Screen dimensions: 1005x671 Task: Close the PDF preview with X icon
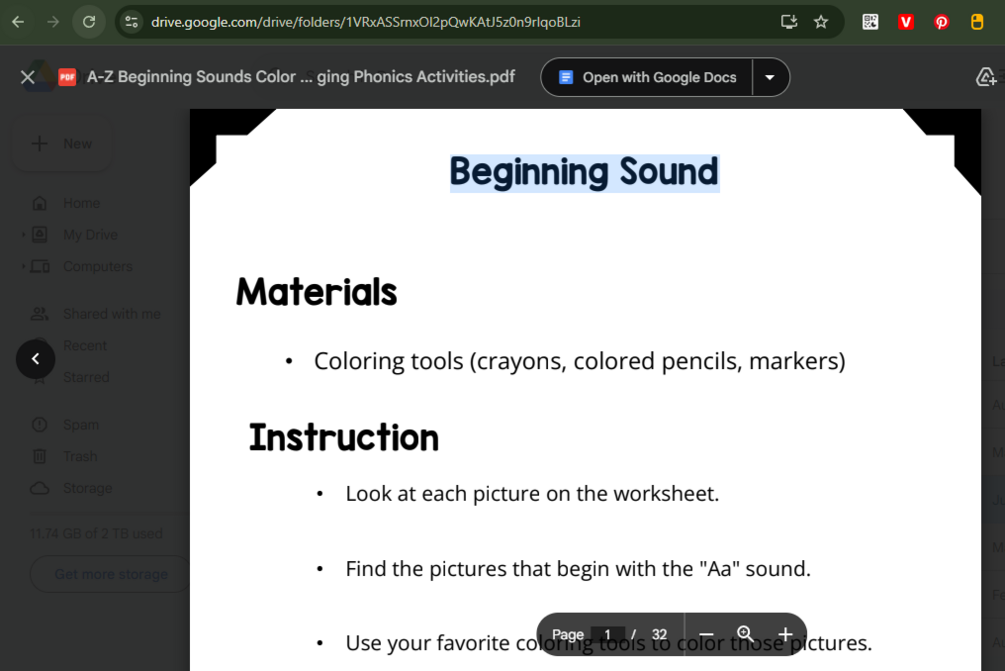pos(28,78)
